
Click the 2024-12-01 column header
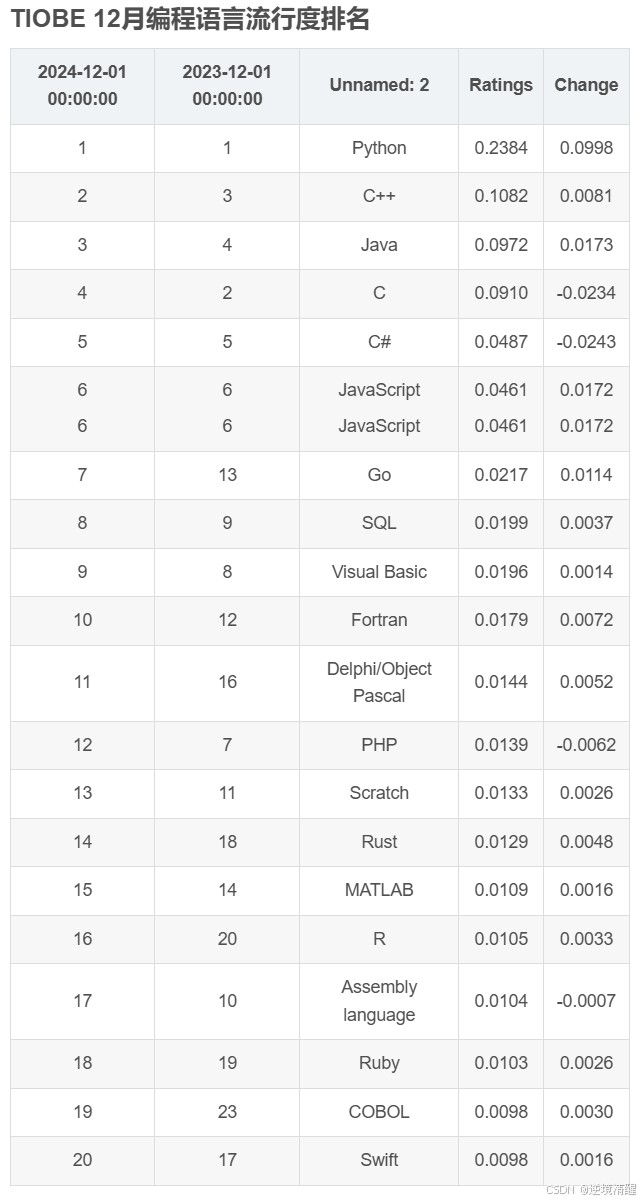click(82, 85)
